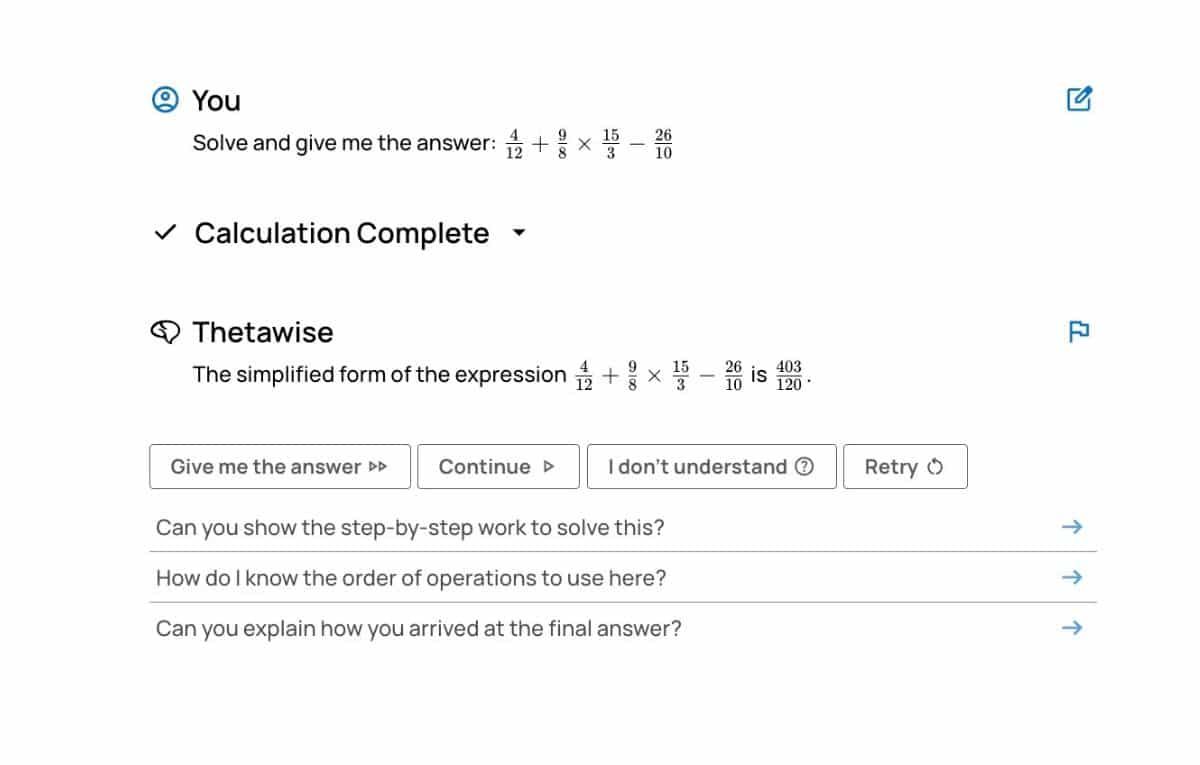1200x765 pixels.
Task: Select "How do I know the order of operations"
Action: point(411,578)
